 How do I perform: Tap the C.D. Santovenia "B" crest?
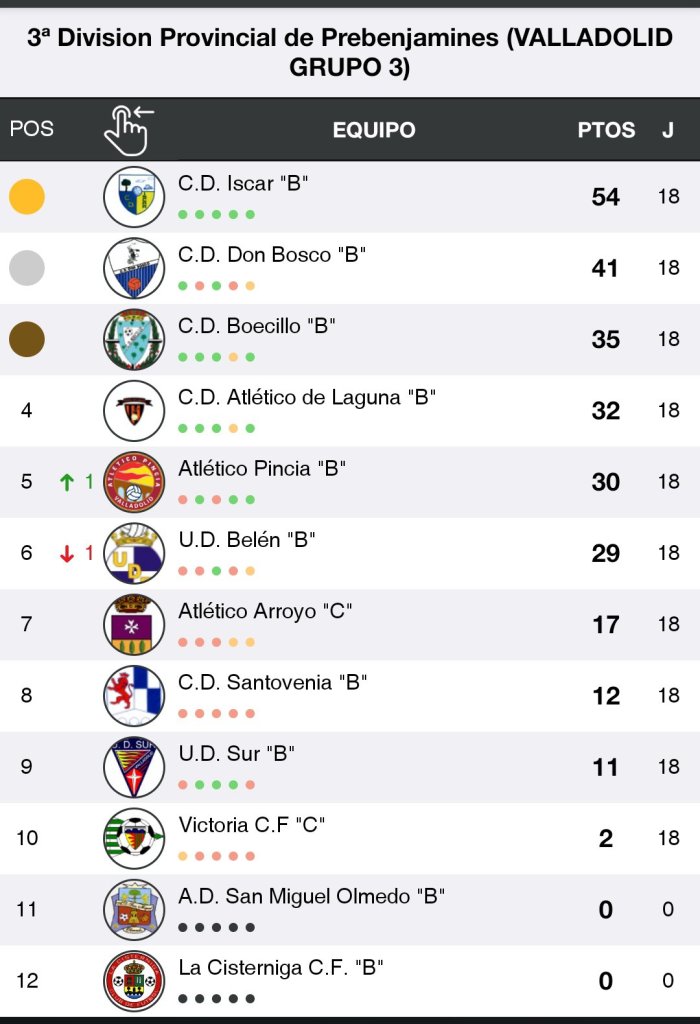tap(134, 696)
